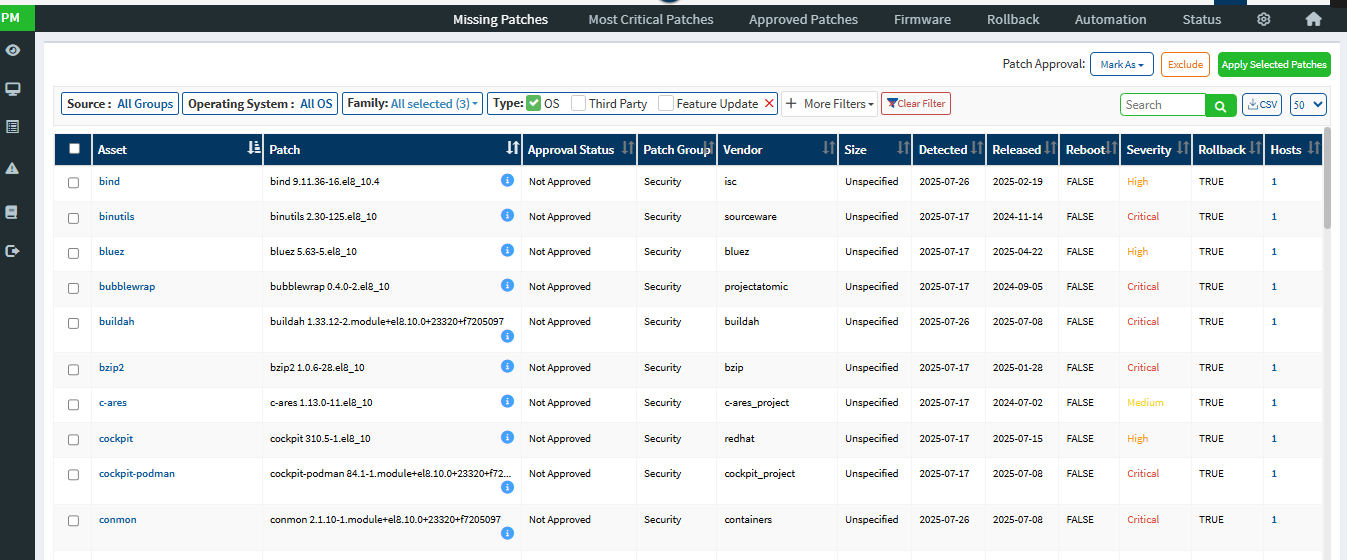The width and height of the screenshot is (1347, 560).
Task: Sort table by Asset column icon
Action: (254, 149)
